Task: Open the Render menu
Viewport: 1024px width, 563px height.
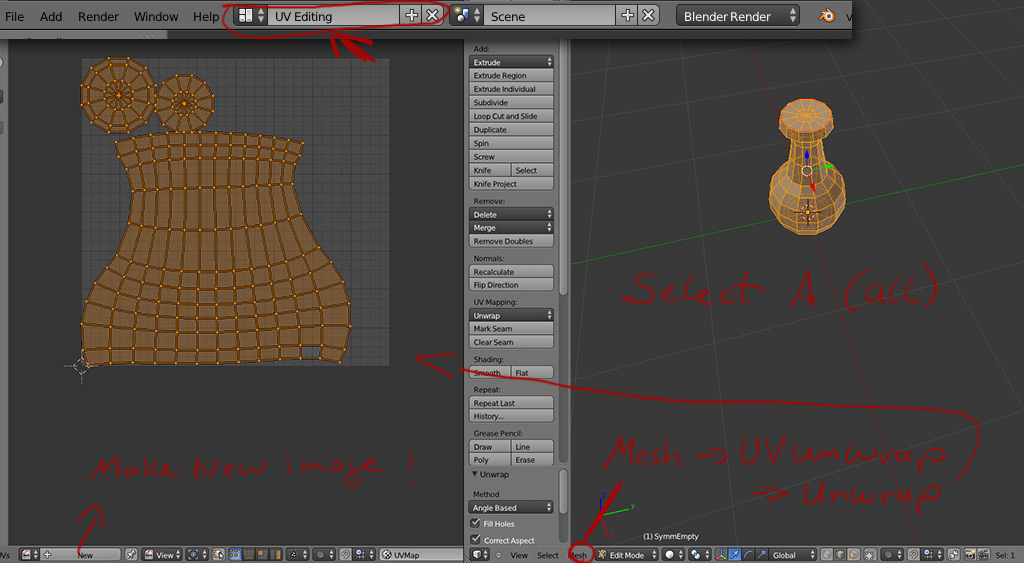Action: (98, 16)
